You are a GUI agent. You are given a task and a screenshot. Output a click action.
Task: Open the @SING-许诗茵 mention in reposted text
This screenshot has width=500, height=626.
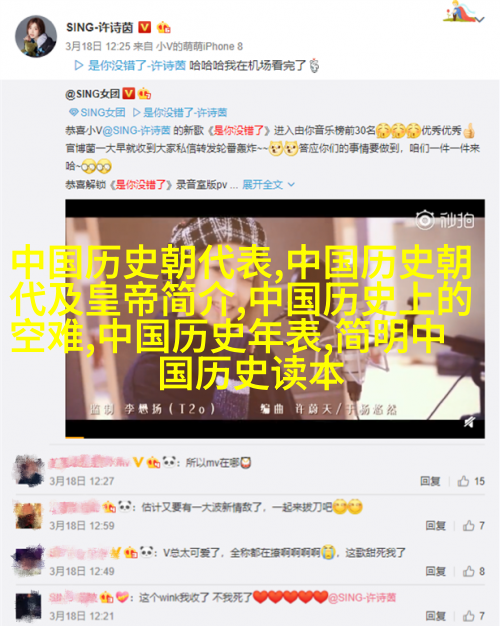137,130
